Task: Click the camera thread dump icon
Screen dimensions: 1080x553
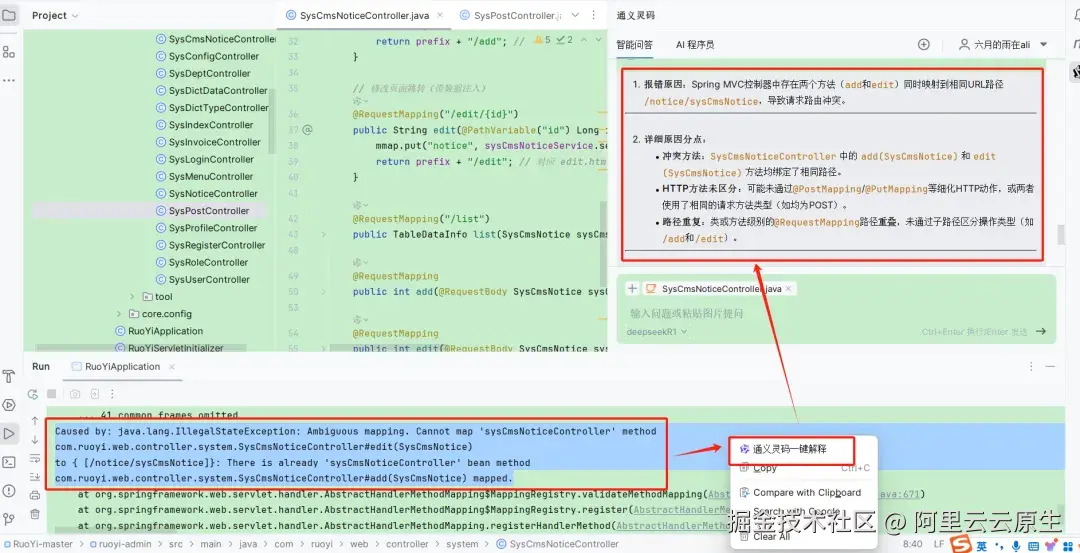Action: [75, 394]
